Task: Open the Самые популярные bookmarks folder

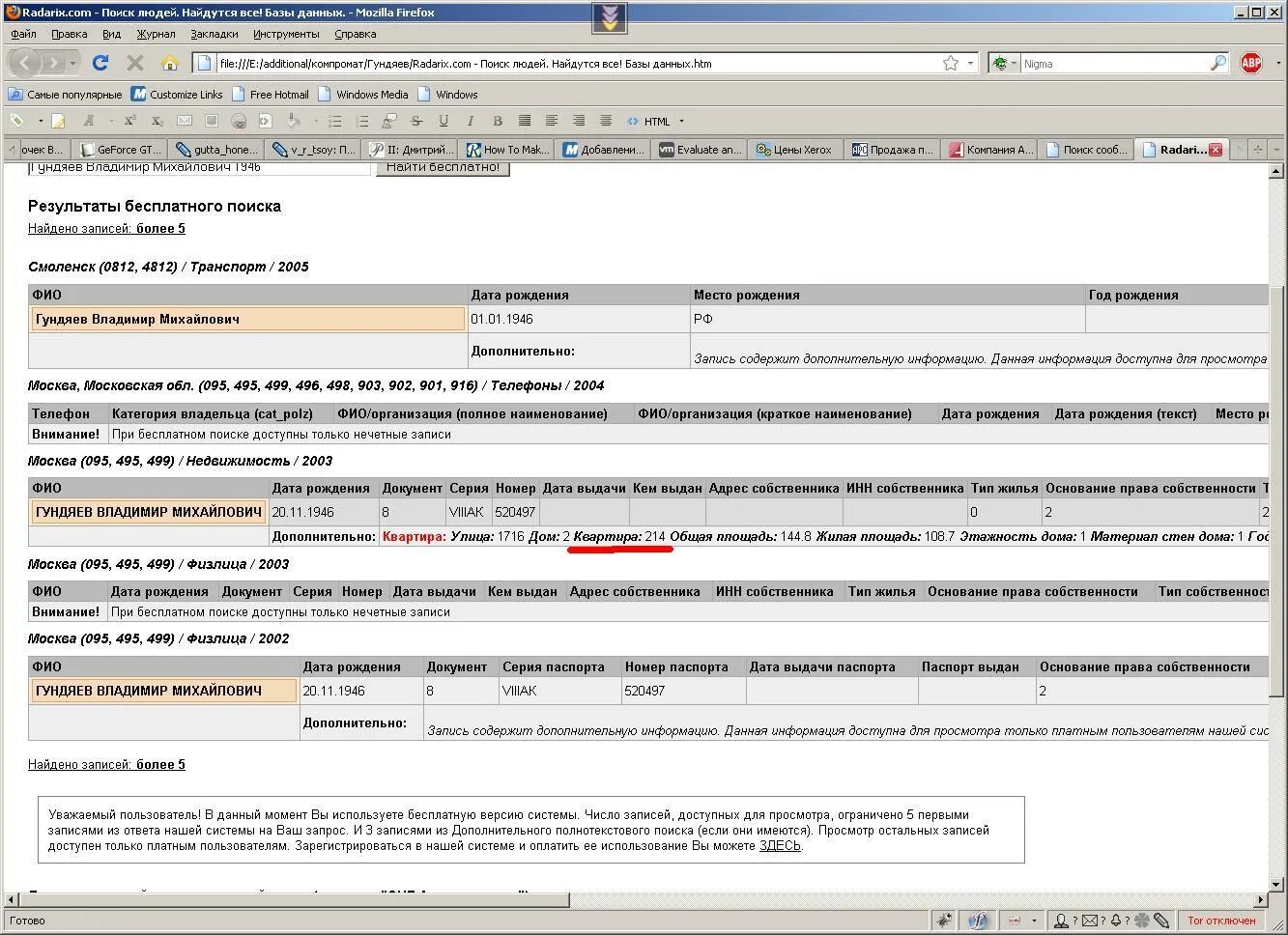Action: coord(66,95)
